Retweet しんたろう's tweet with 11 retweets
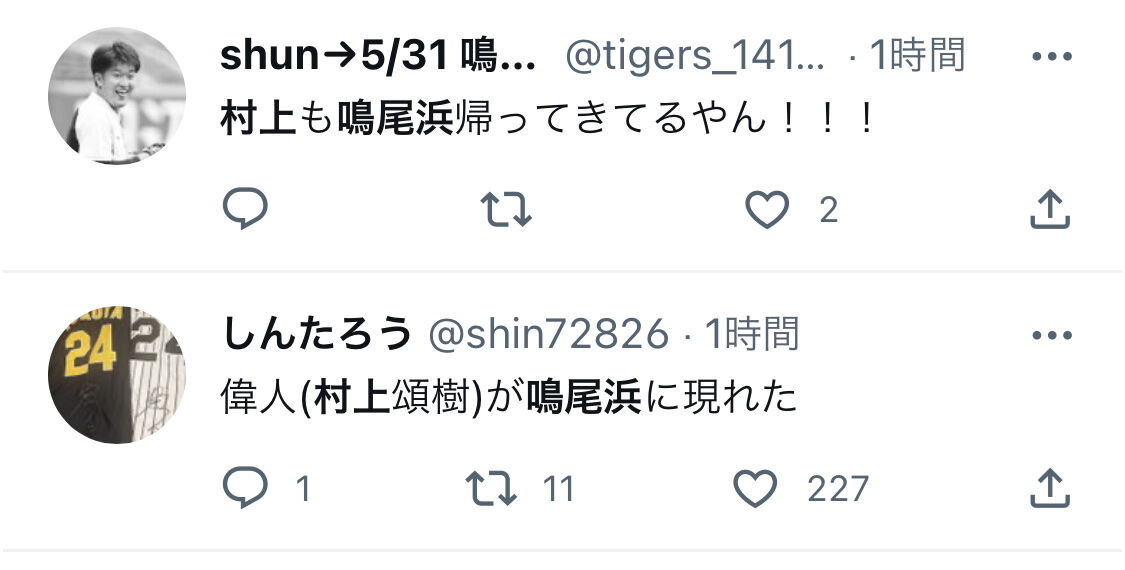The width and height of the screenshot is (1125, 570). 491,489
